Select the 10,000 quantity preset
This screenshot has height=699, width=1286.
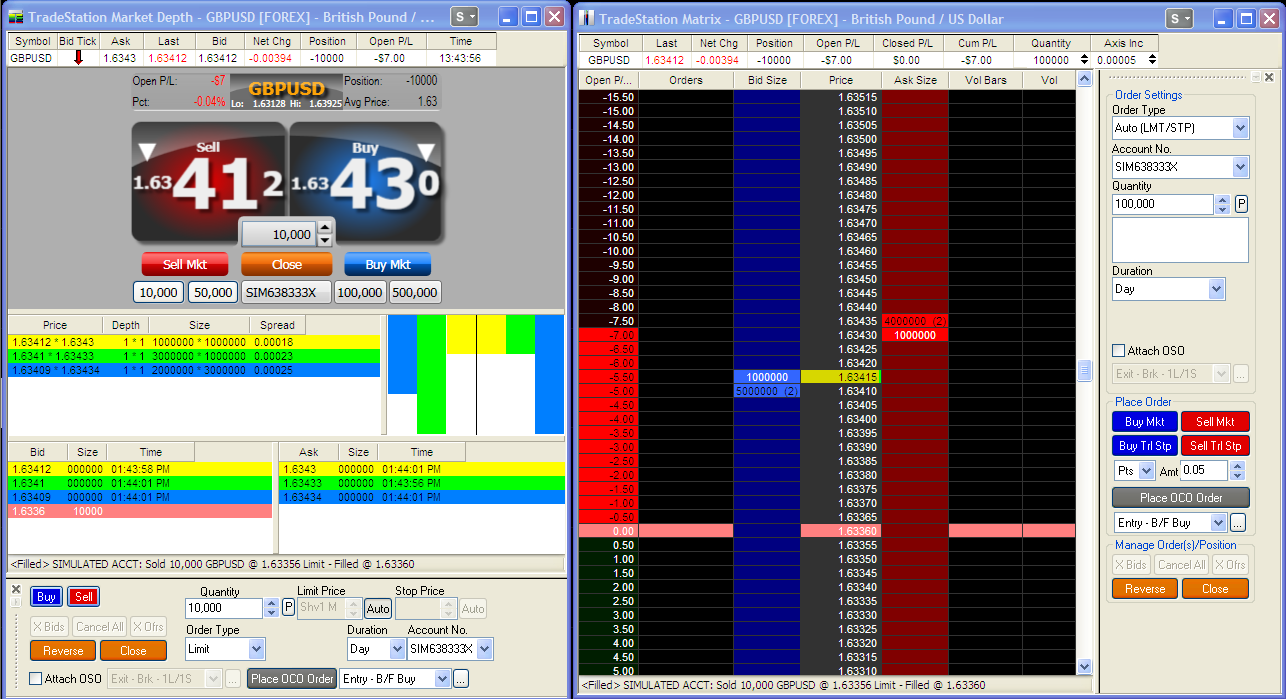[x=158, y=292]
